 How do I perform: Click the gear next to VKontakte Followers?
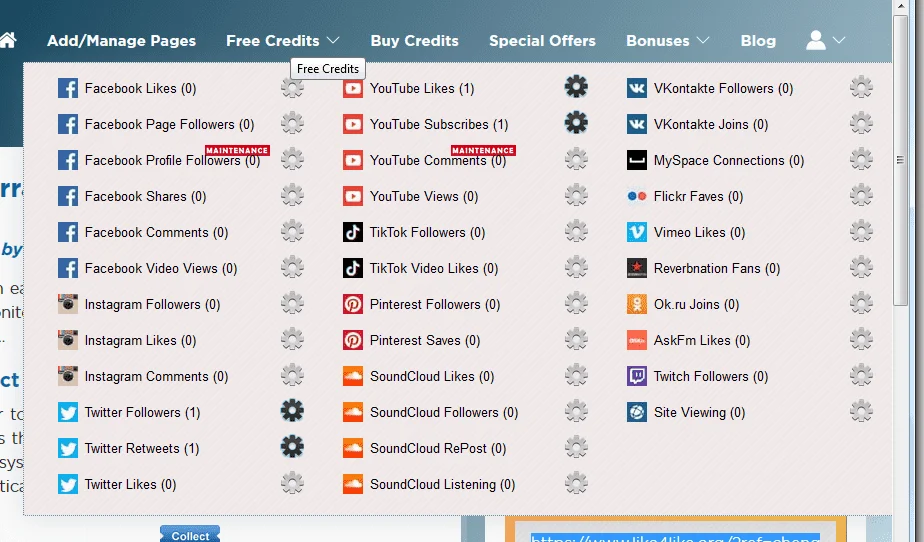(862, 88)
